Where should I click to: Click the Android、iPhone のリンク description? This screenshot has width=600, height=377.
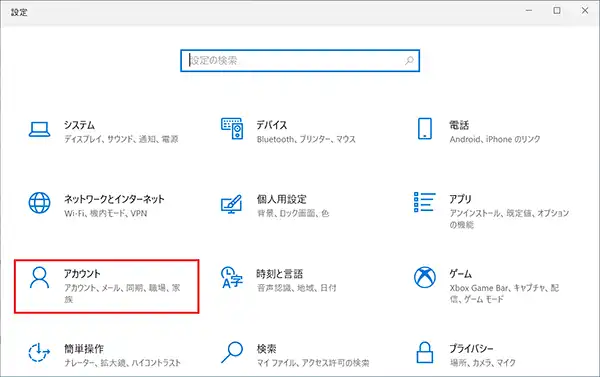tap(495, 139)
